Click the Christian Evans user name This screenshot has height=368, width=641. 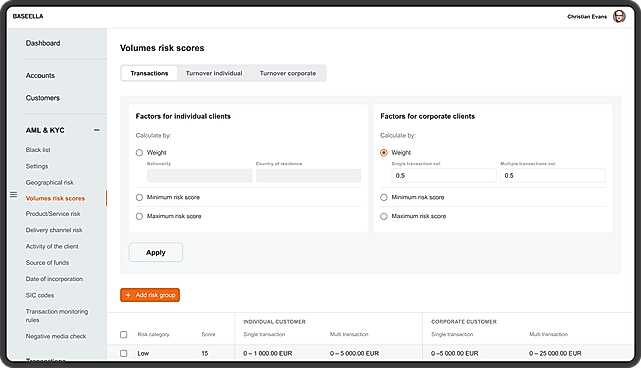587,17
